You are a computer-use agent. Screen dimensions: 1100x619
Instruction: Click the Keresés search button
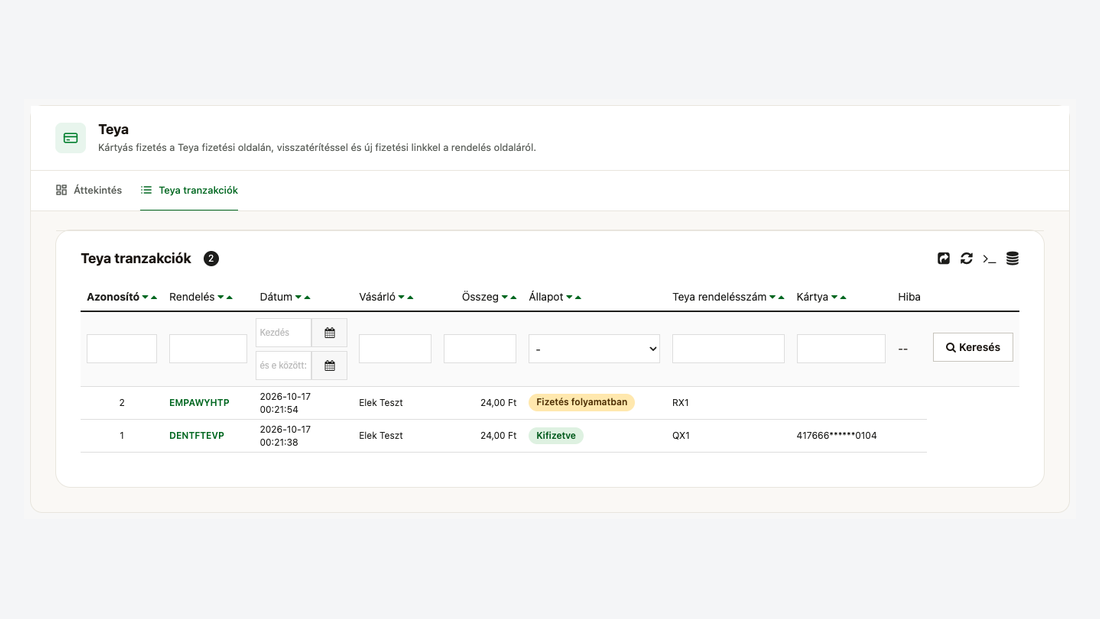[973, 347]
